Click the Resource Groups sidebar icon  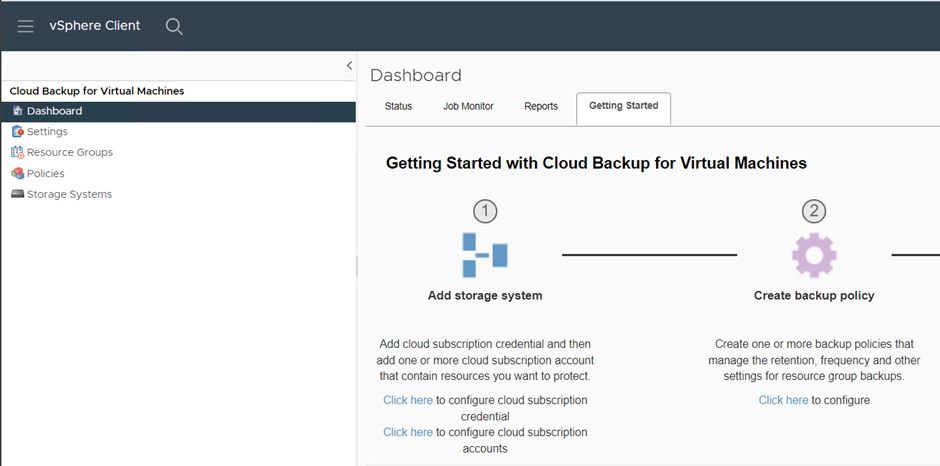[17, 152]
